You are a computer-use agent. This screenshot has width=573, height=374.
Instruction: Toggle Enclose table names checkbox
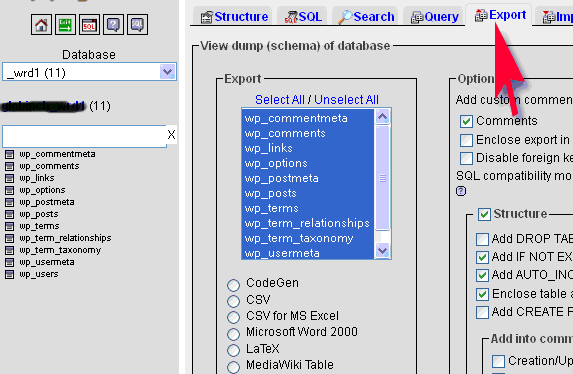coord(482,294)
